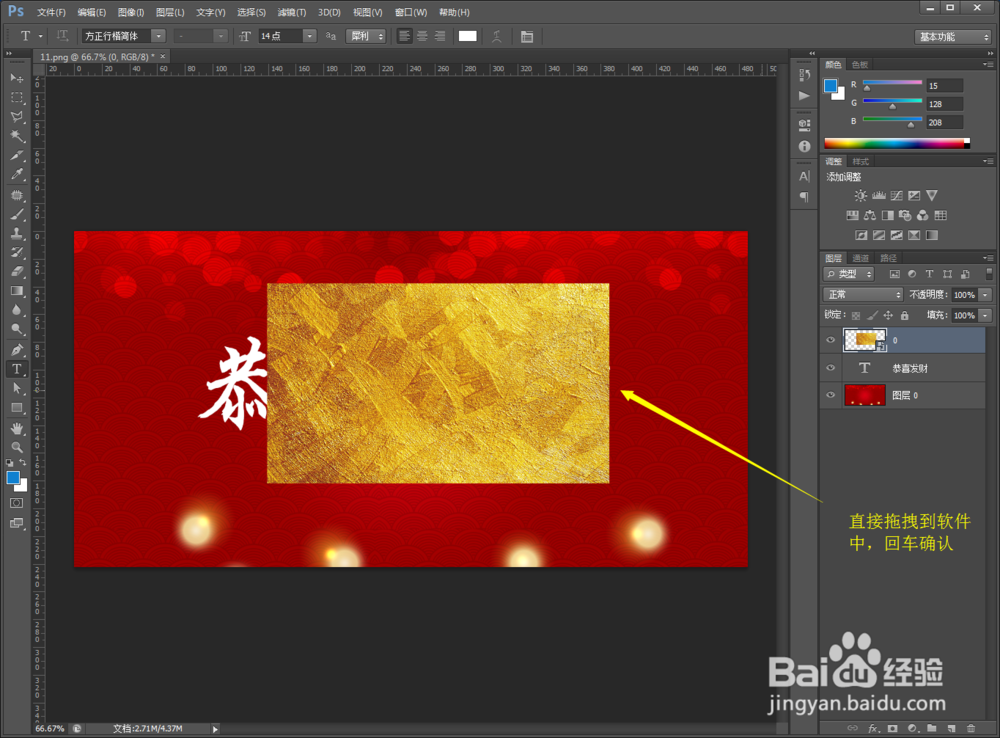
Task: Select the Clone Stamp tool
Action: tap(17, 233)
